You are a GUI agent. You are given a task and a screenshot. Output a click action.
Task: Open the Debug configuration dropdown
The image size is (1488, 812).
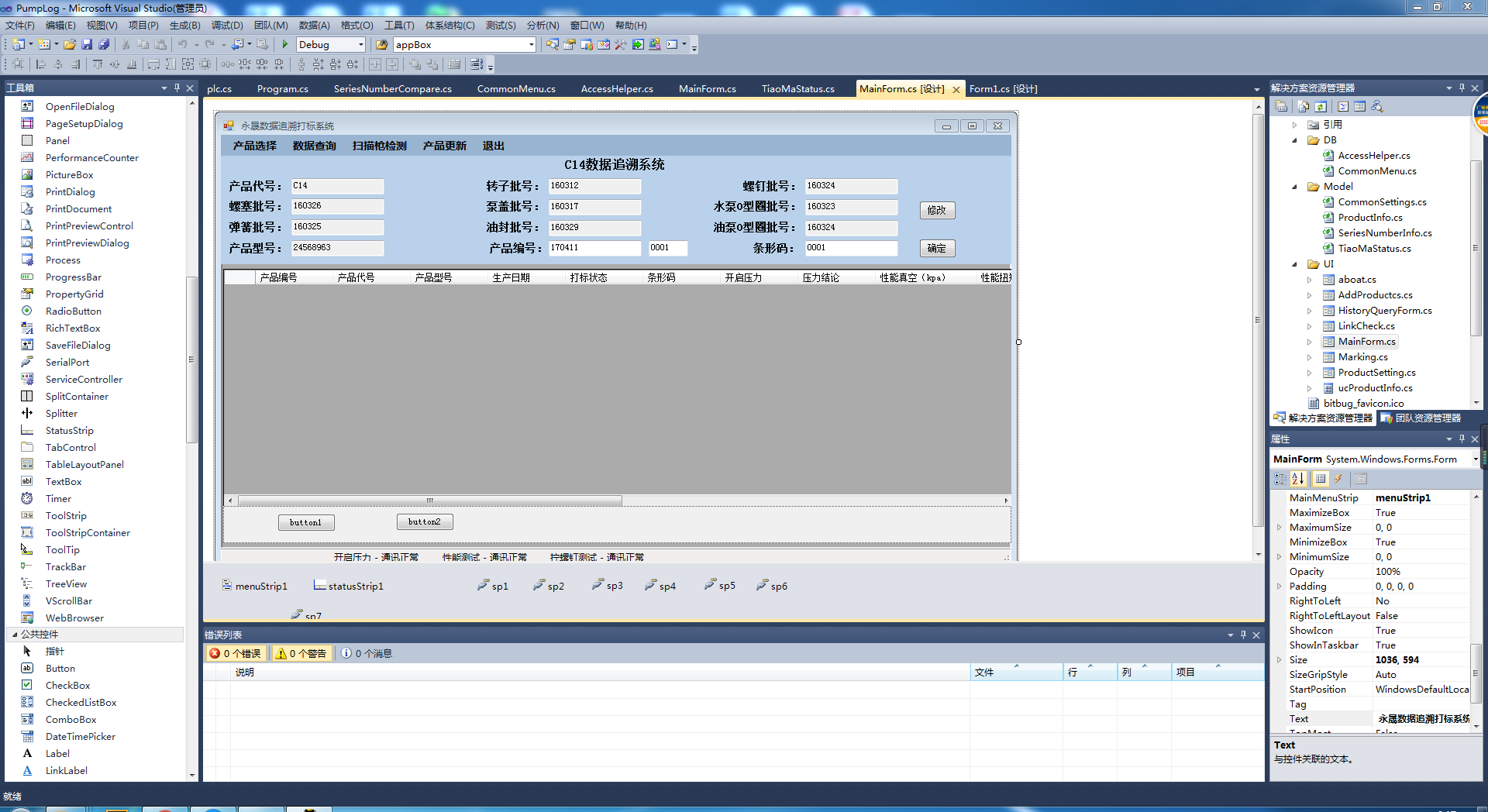click(x=360, y=45)
